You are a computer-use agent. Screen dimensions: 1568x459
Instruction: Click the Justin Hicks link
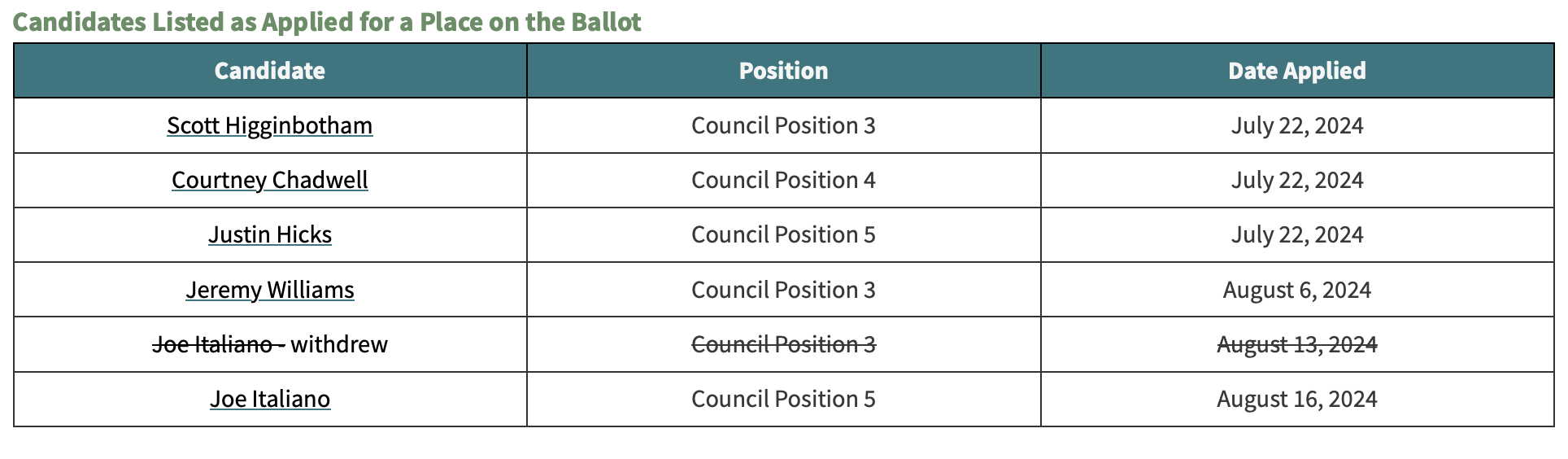(x=269, y=234)
